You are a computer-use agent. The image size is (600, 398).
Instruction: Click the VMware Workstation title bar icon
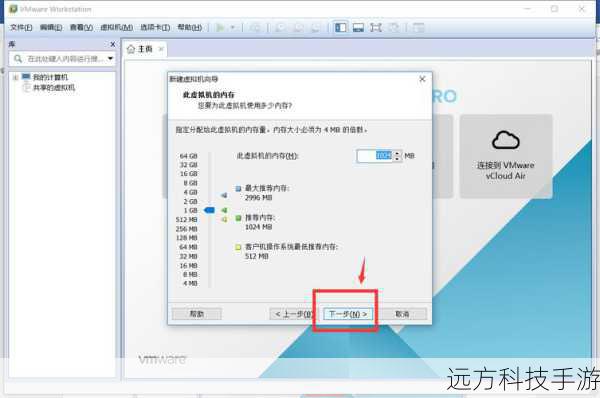(x=13, y=9)
